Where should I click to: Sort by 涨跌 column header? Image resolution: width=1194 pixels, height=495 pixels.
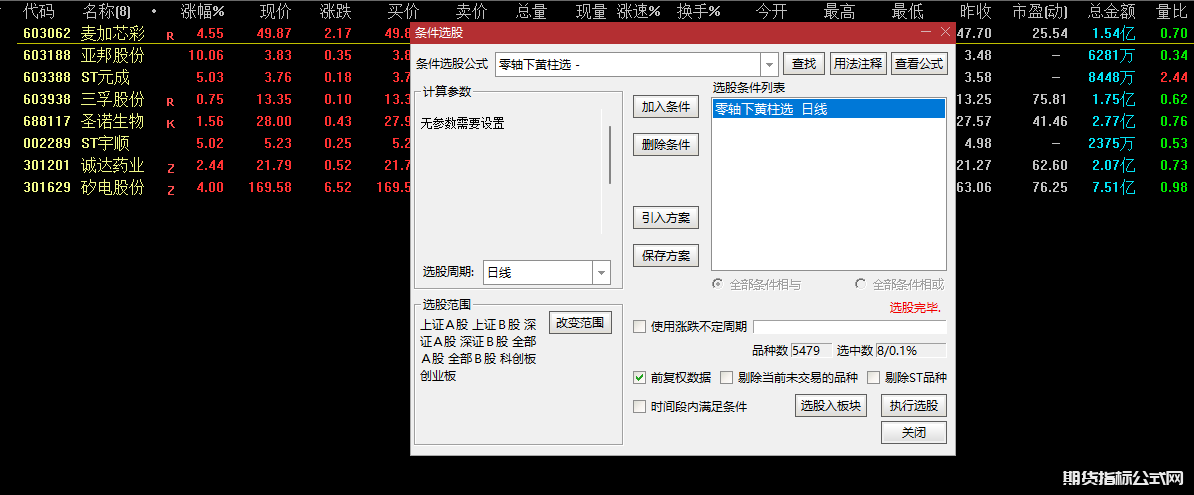point(335,11)
